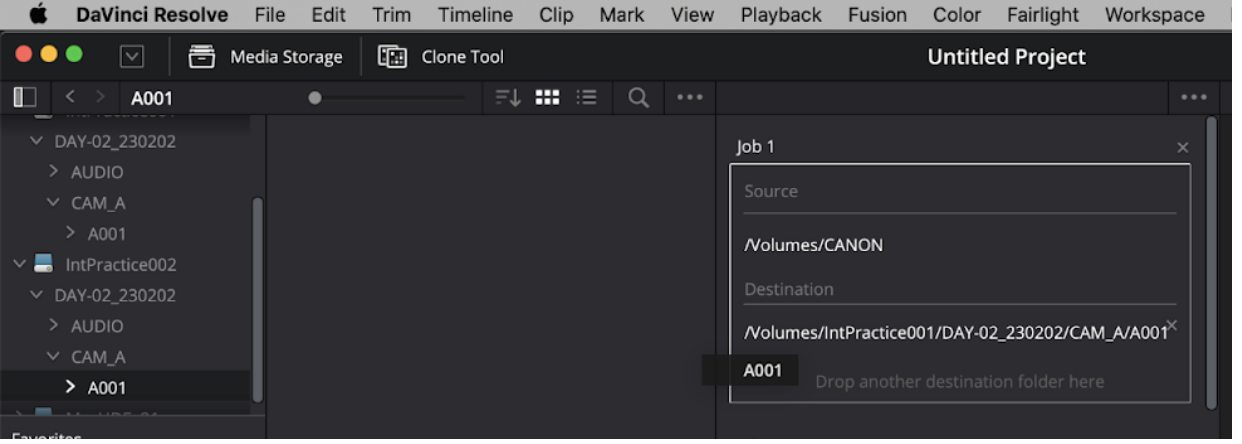The height and width of the screenshot is (444, 1242).
Task: Remove the IntPractice001 destination path
Action: click(1172, 325)
